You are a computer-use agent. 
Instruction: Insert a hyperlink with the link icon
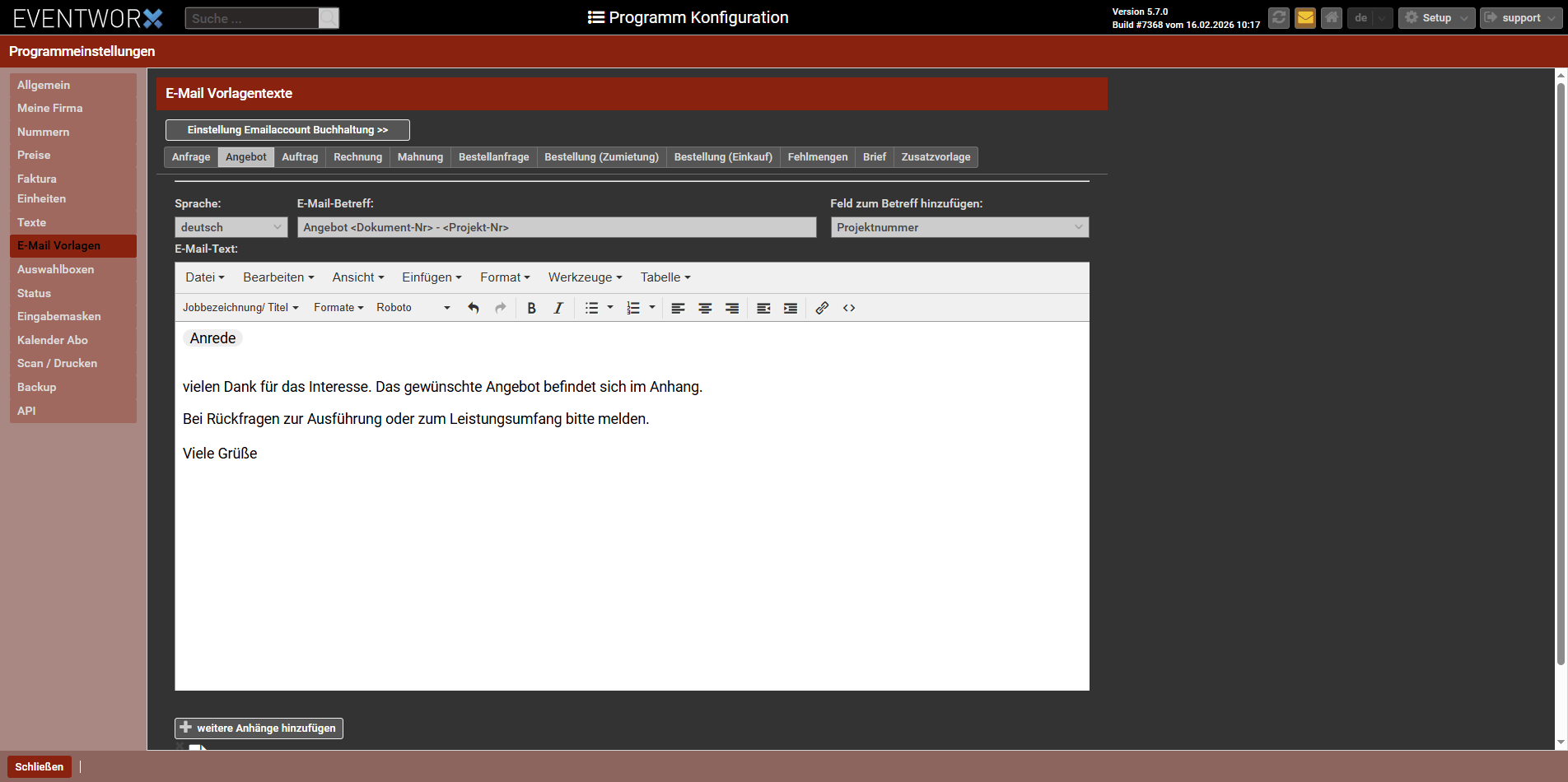pos(822,308)
